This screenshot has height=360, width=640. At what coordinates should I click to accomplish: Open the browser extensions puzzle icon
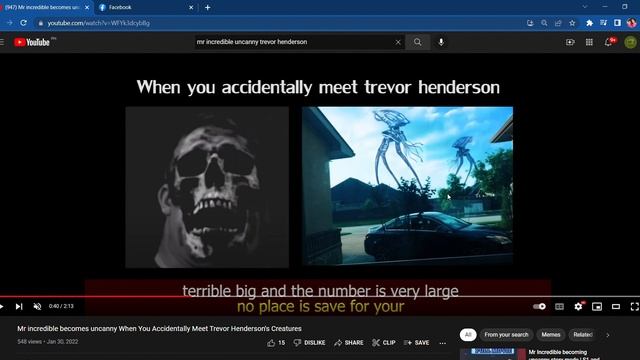tap(589, 23)
